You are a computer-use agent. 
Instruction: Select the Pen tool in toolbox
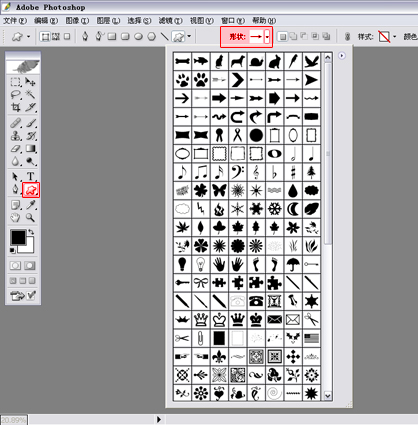pos(15,190)
